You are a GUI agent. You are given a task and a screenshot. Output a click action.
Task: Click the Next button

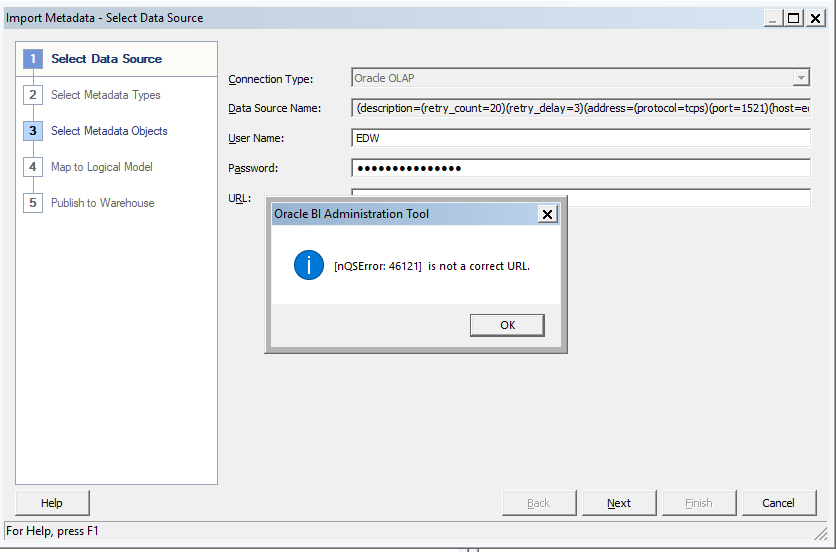click(x=619, y=503)
